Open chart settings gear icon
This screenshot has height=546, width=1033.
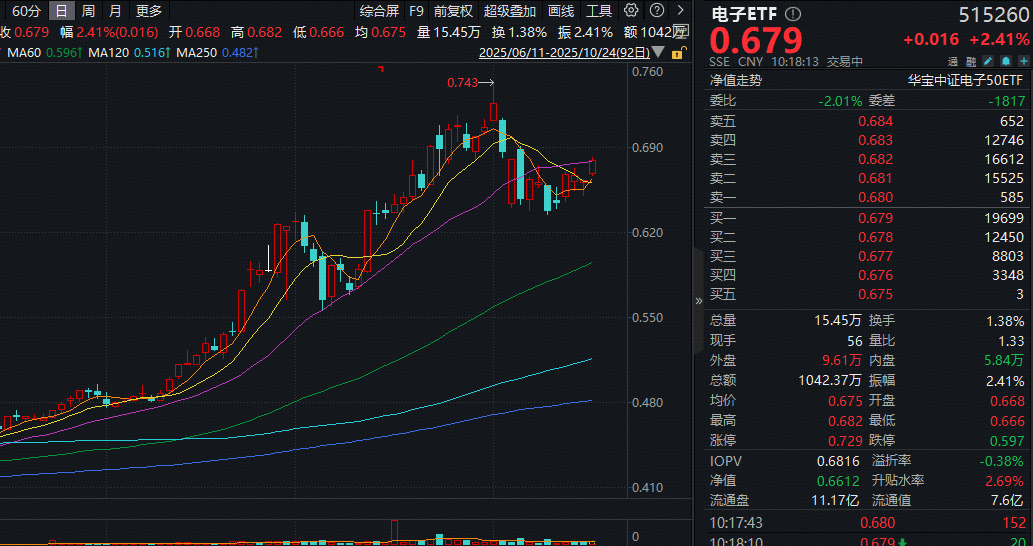[631, 11]
